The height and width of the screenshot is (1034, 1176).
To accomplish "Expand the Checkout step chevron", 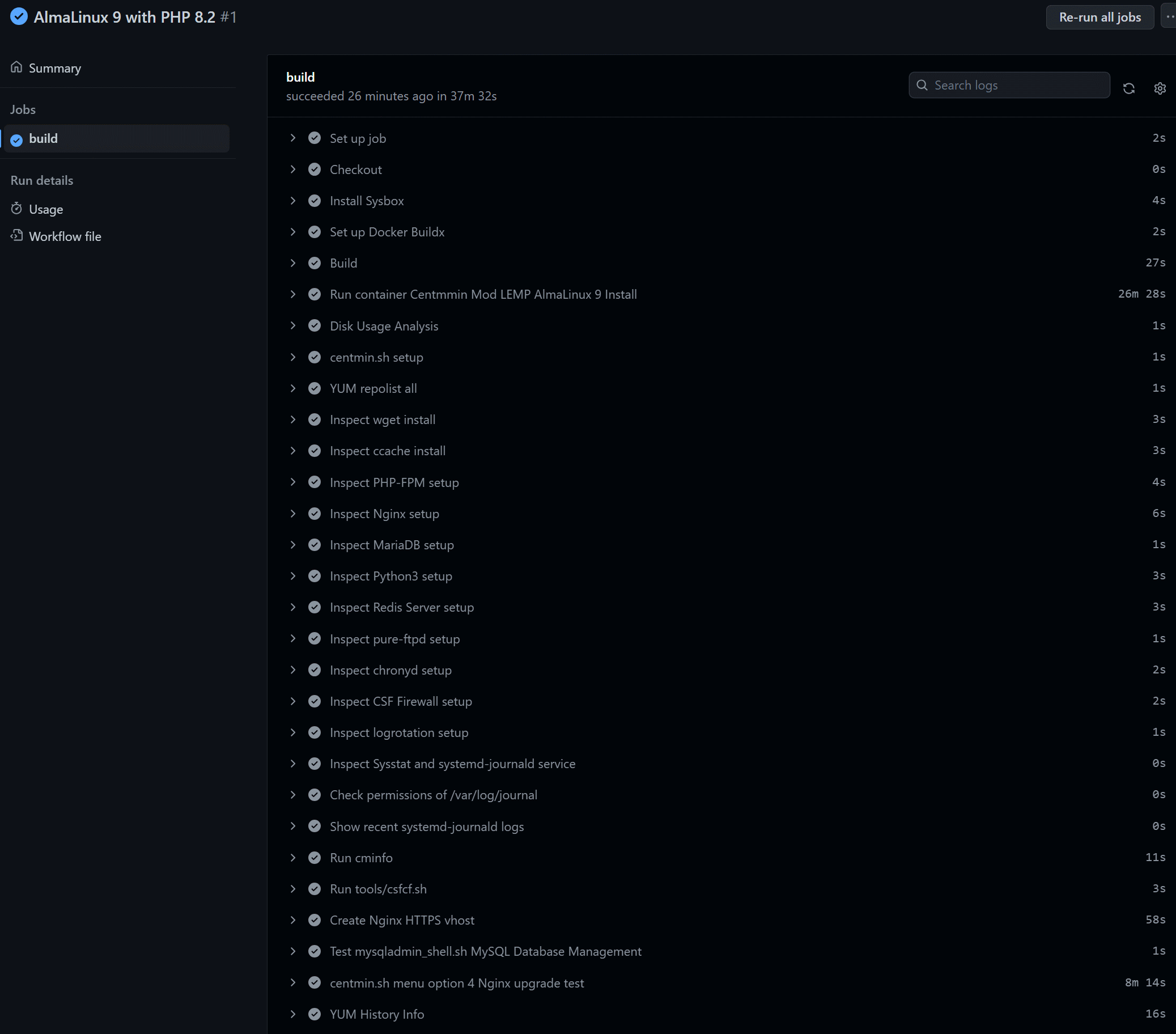I will (x=293, y=169).
